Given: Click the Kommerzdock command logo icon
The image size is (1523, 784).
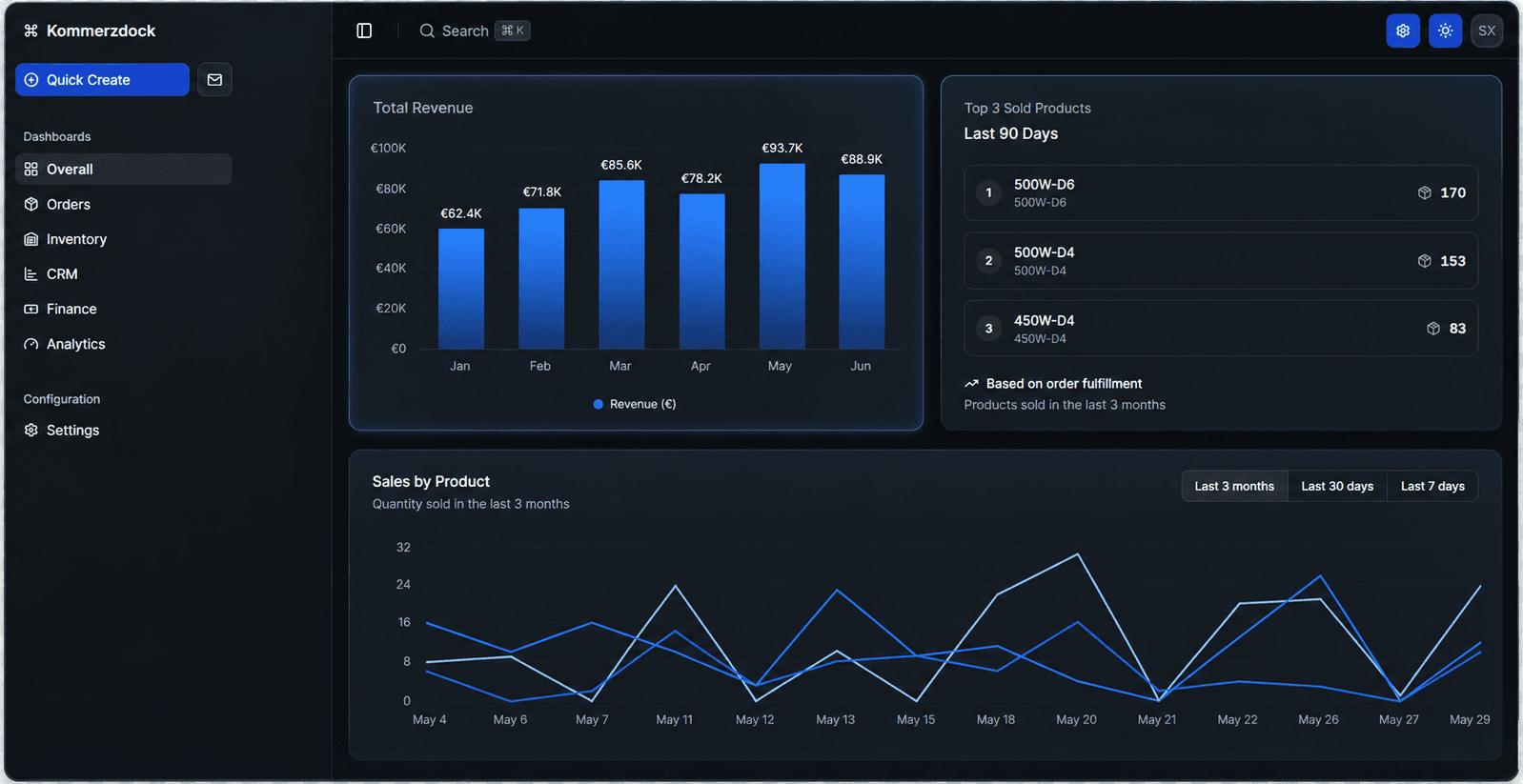Looking at the screenshot, I should tap(30, 30).
